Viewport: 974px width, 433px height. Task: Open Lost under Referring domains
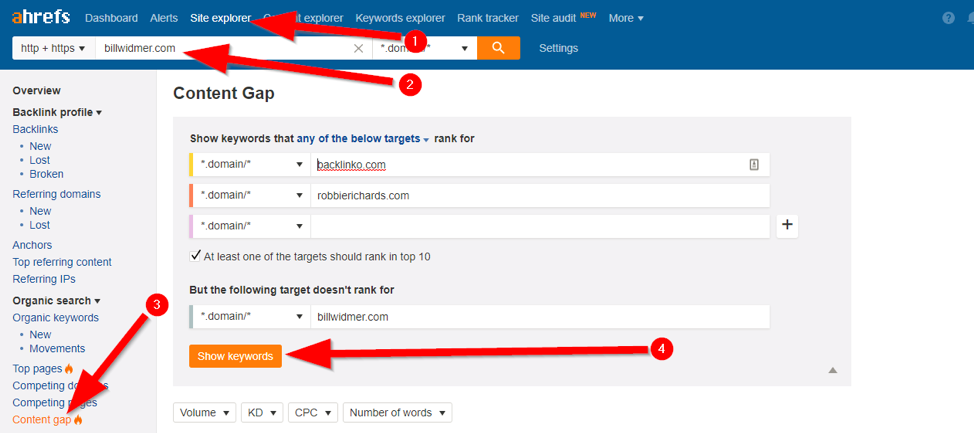[40, 225]
